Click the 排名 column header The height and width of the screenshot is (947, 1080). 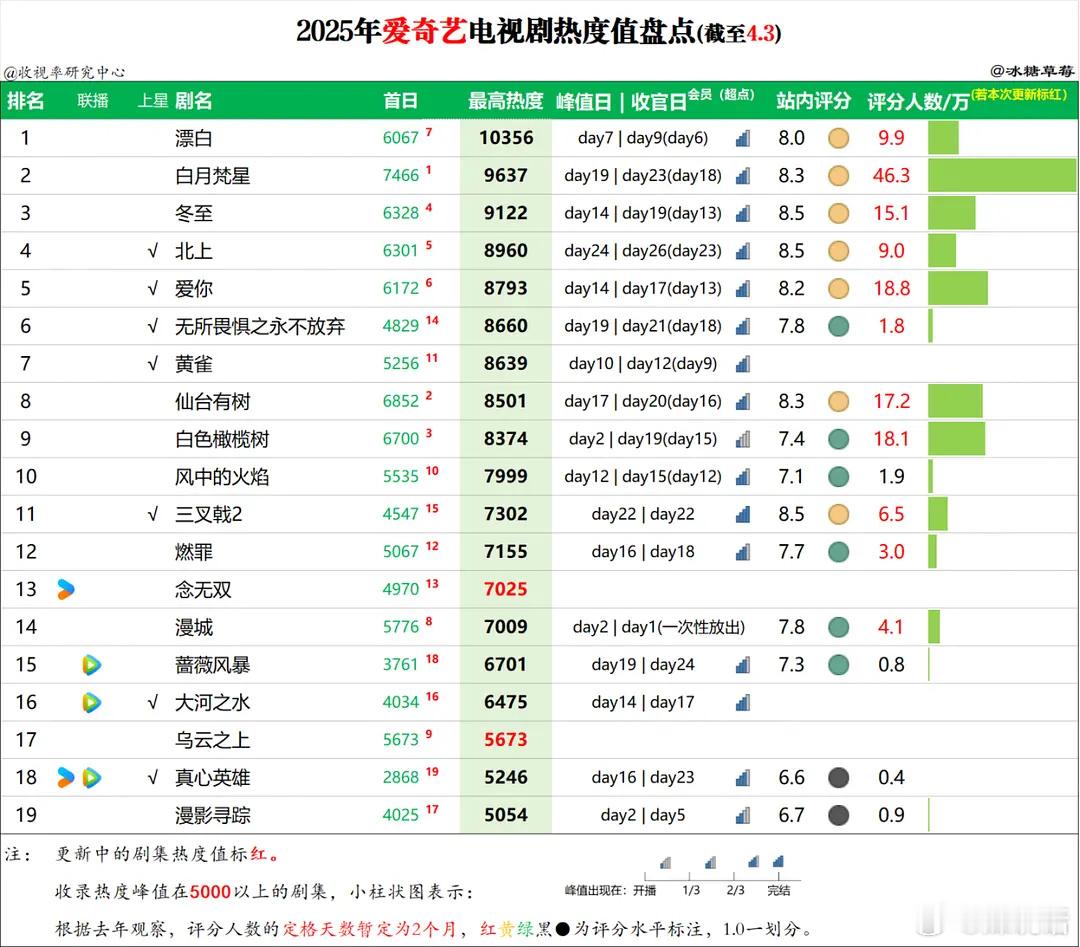25,101
